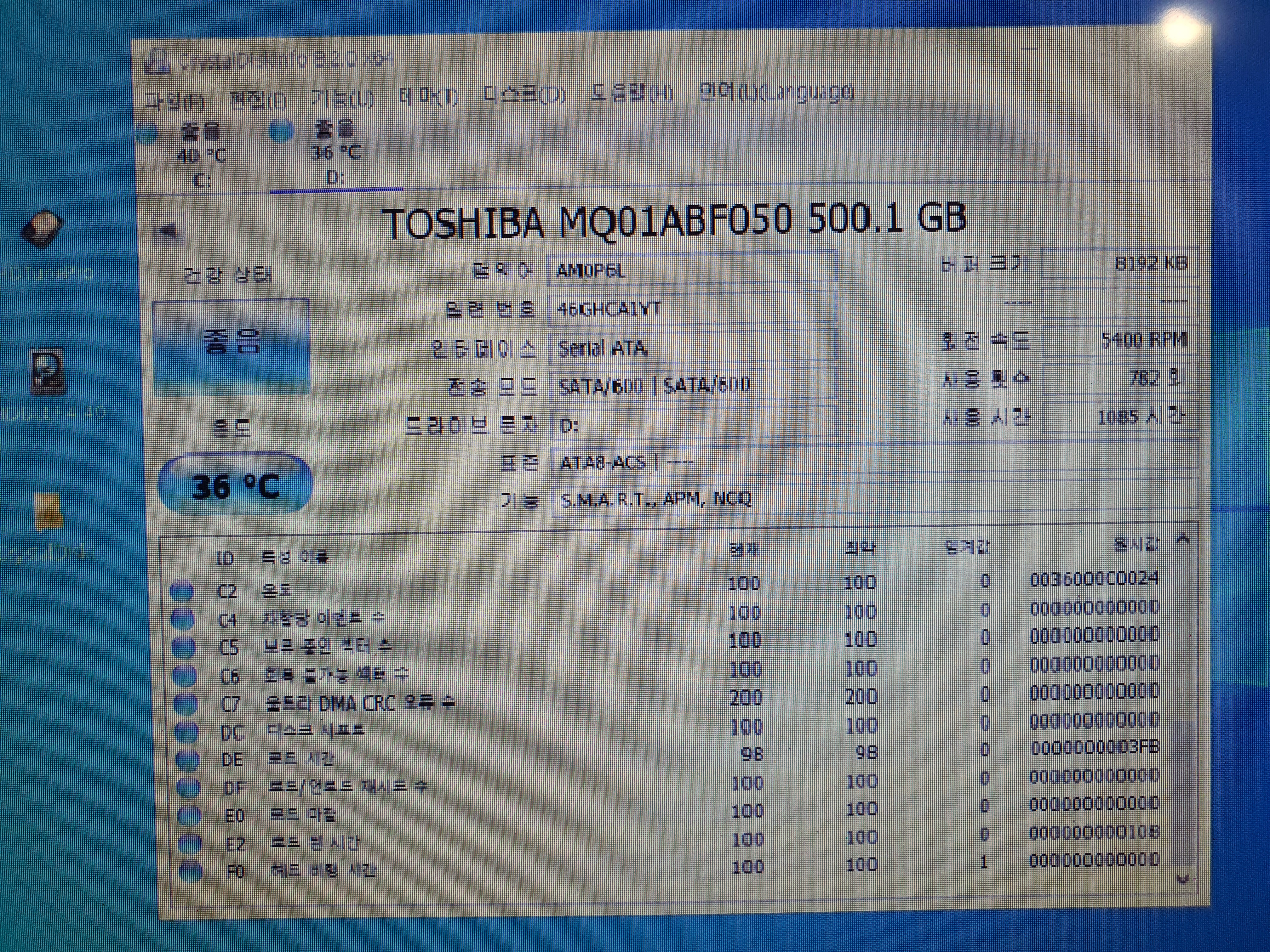The height and width of the screenshot is (952, 1270).
Task: Click the SMART list scroll up arrow
Action: [1182, 539]
